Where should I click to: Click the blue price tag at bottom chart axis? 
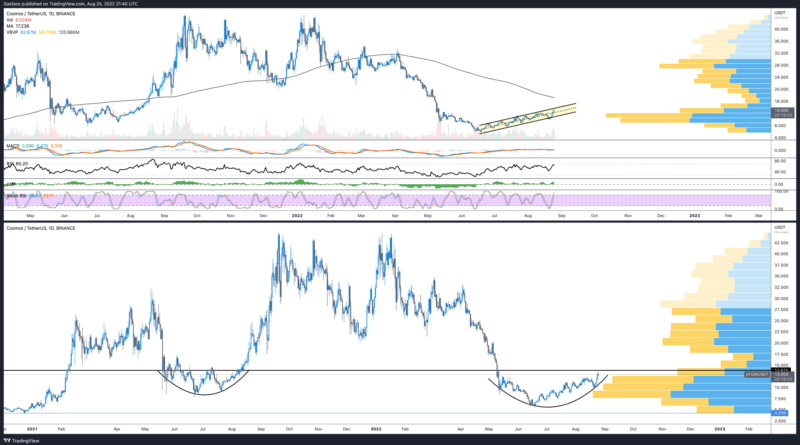click(x=780, y=411)
